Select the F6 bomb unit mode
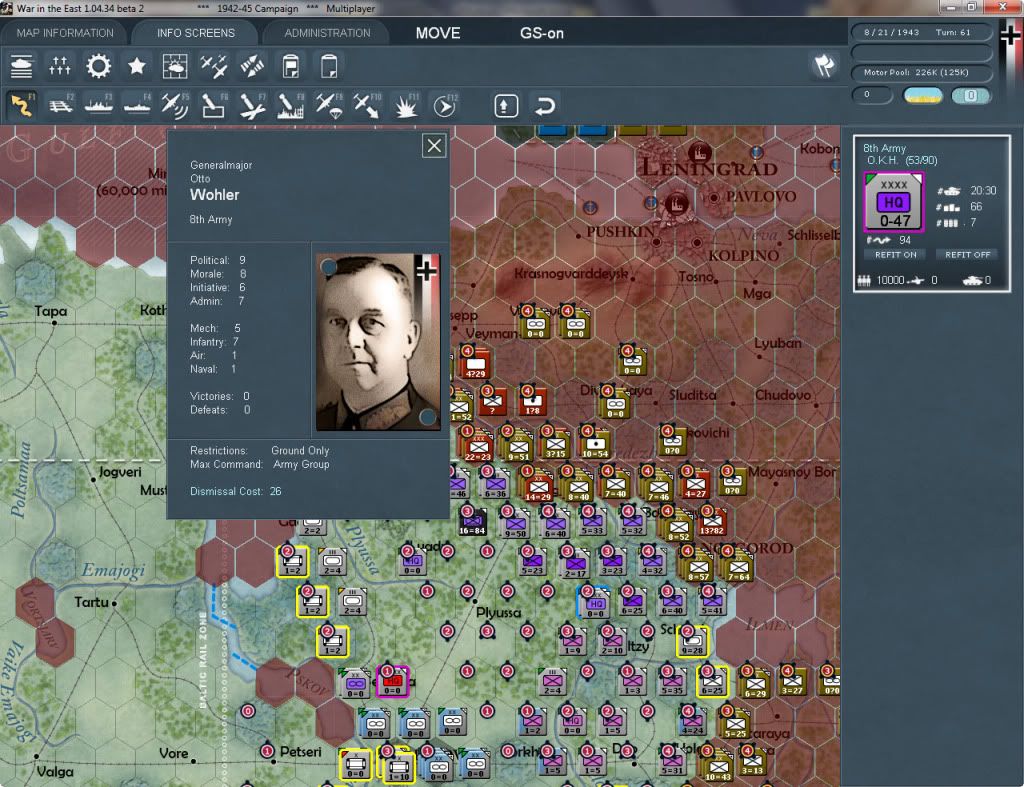This screenshot has height=787, width=1024. click(x=214, y=105)
